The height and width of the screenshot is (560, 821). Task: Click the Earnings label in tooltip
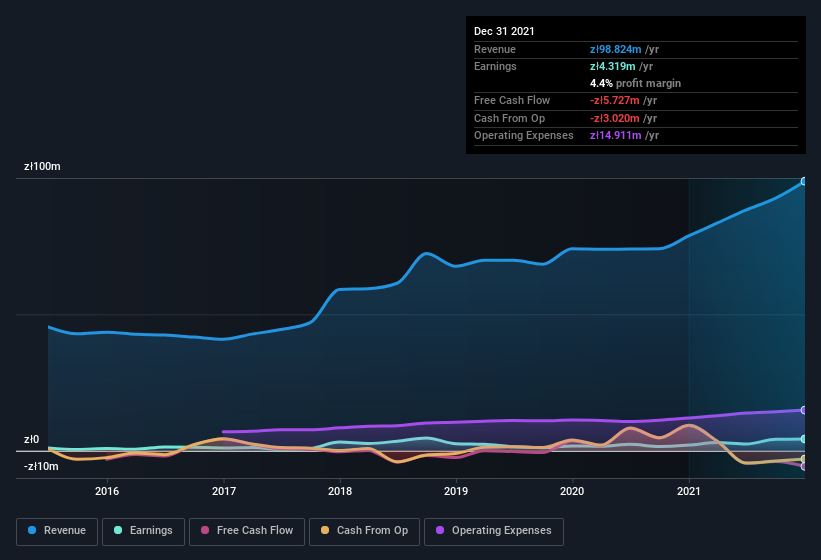point(495,66)
